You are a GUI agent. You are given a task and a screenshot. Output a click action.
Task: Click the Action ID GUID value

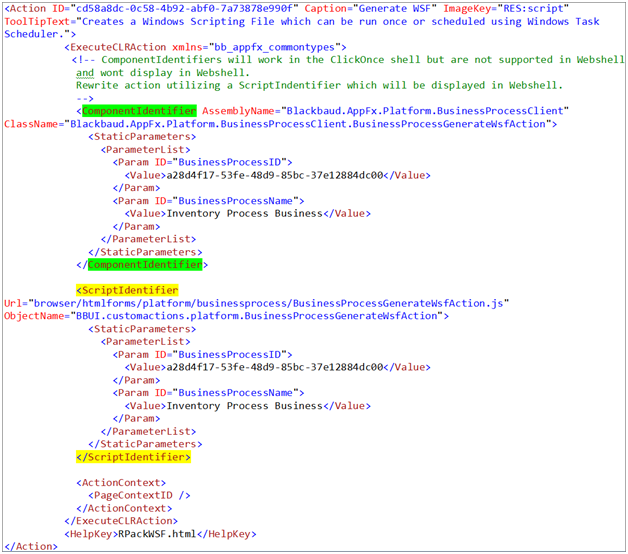(x=183, y=8)
